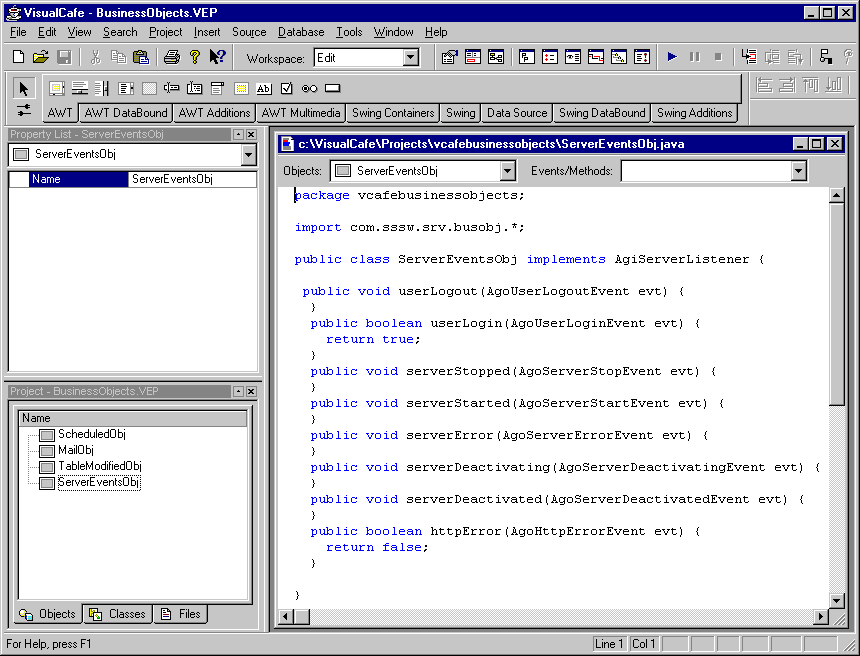Switch to the Classes tab in Project window
The width and height of the screenshot is (860, 656).
(x=118, y=614)
